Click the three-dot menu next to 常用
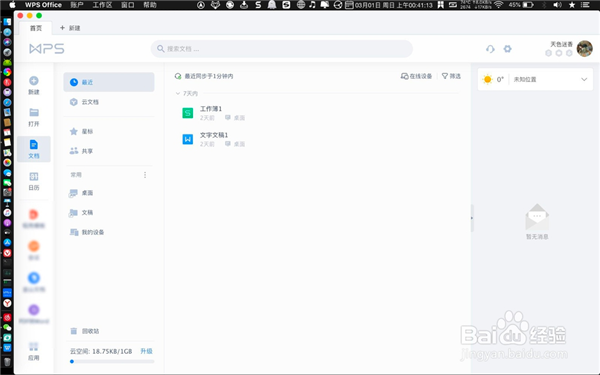 pyautogui.click(x=145, y=175)
